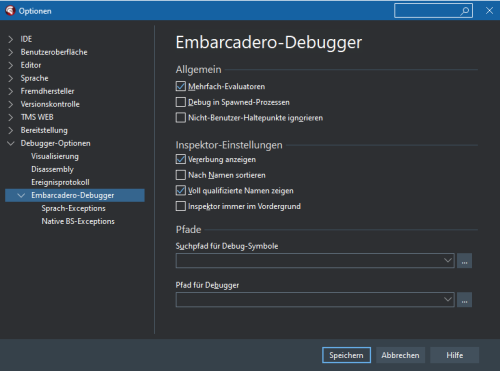Image resolution: width=500 pixels, height=371 pixels.
Task: Select the TMS WEB tree label
Action: tap(37, 117)
